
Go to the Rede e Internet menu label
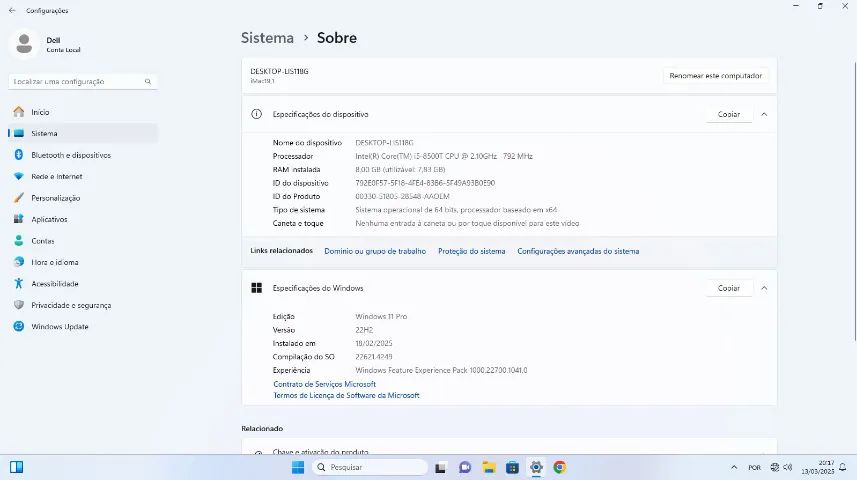pyautogui.click(x=57, y=177)
